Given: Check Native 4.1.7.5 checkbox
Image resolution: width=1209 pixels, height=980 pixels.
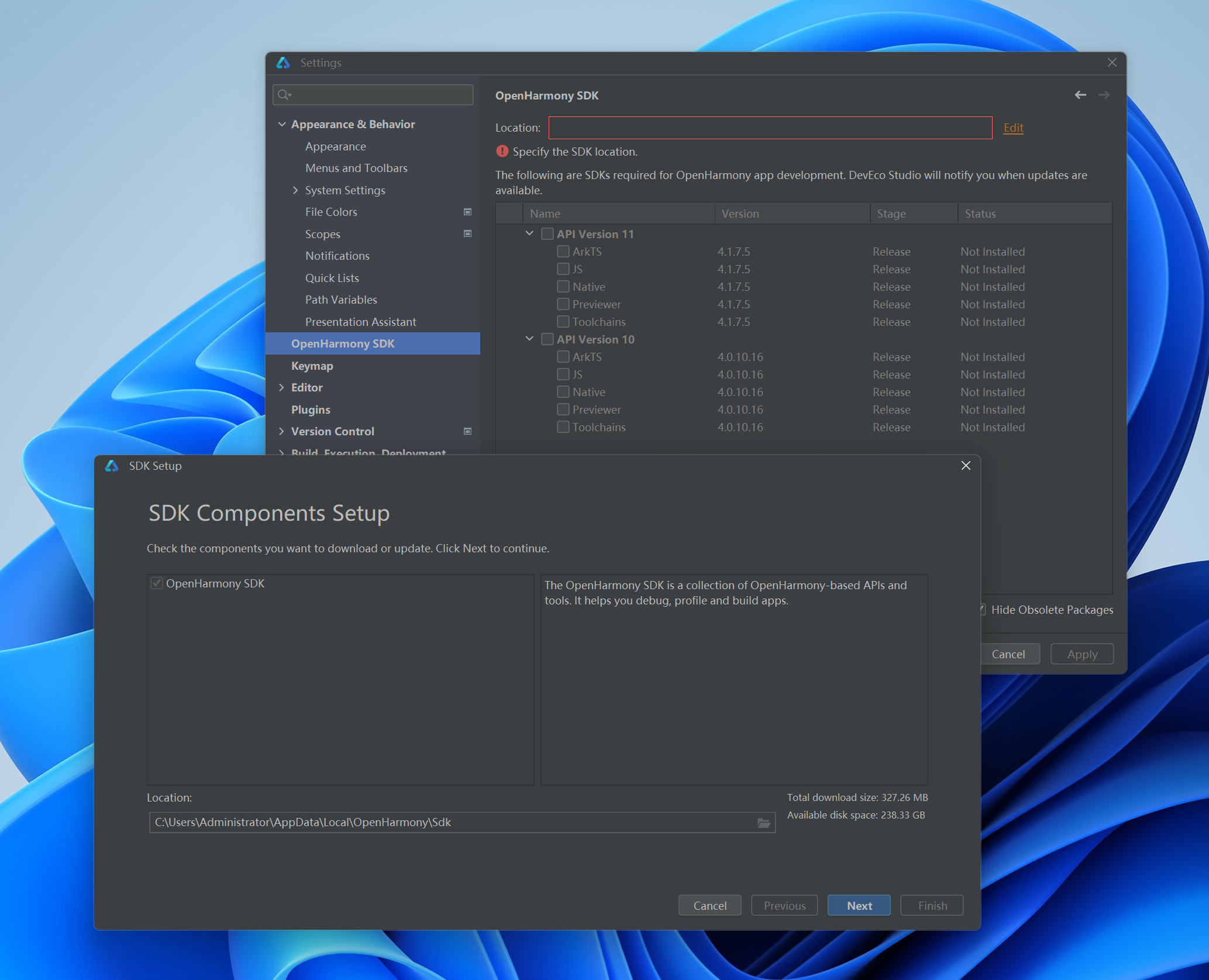Looking at the screenshot, I should point(563,287).
